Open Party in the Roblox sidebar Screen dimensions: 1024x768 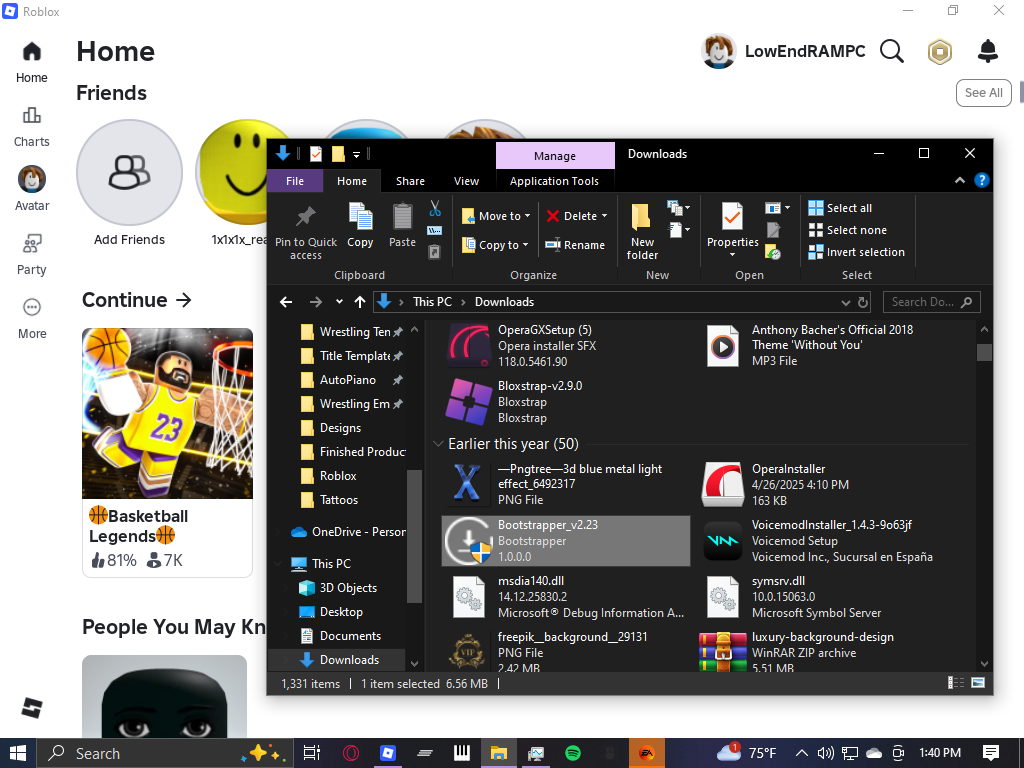tap(31, 255)
